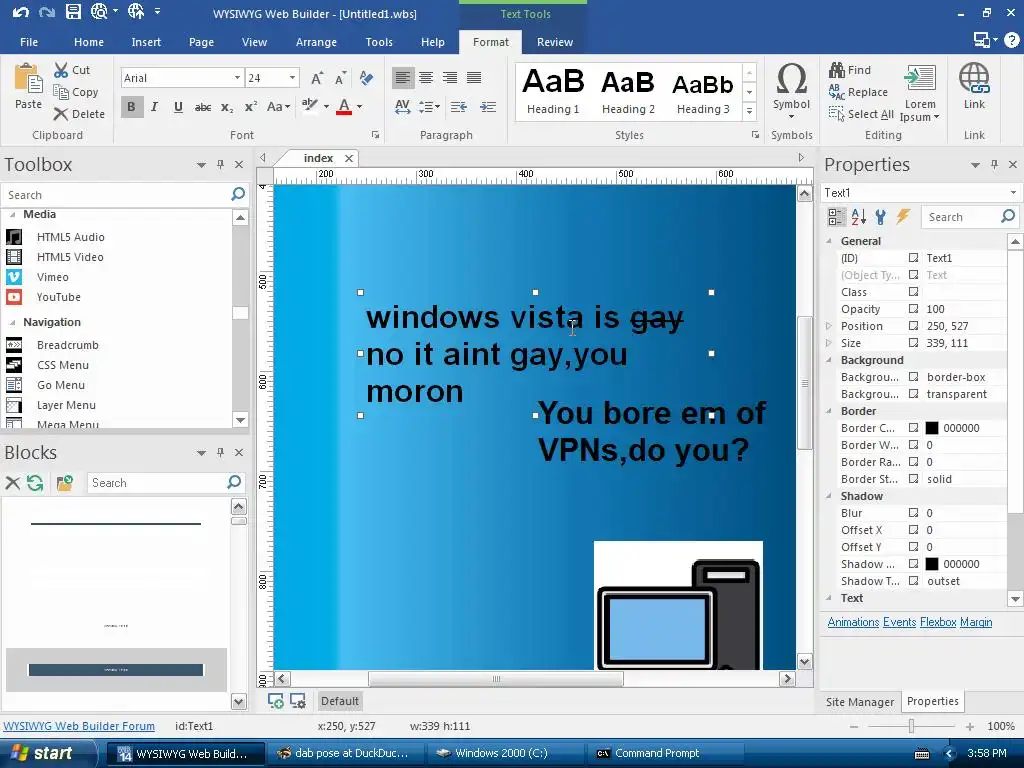1024x768 pixels.
Task: Click Select All in Editing
Action: [x=861, y=114]
